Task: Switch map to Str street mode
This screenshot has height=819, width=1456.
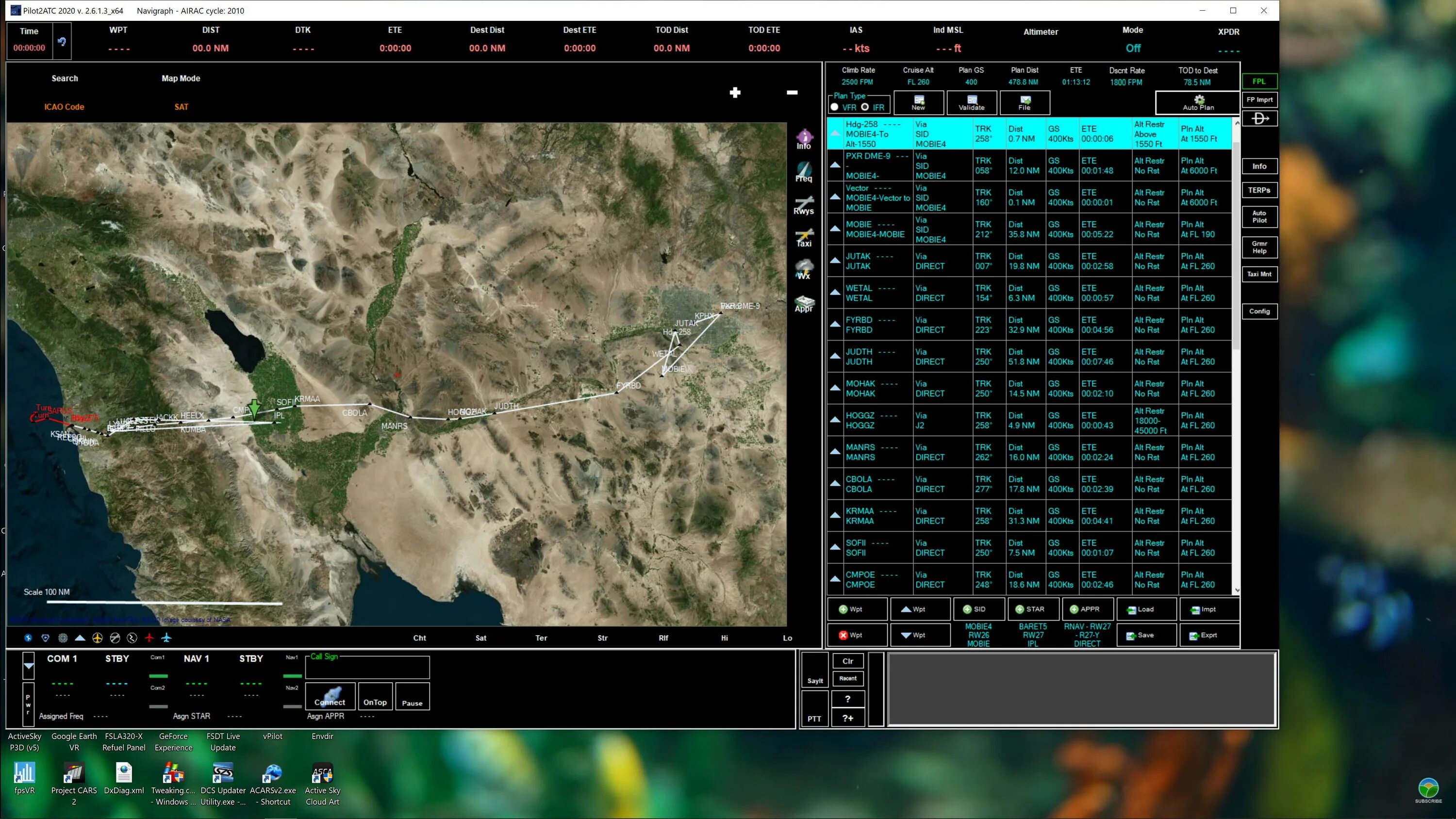Action: [602, 638]
